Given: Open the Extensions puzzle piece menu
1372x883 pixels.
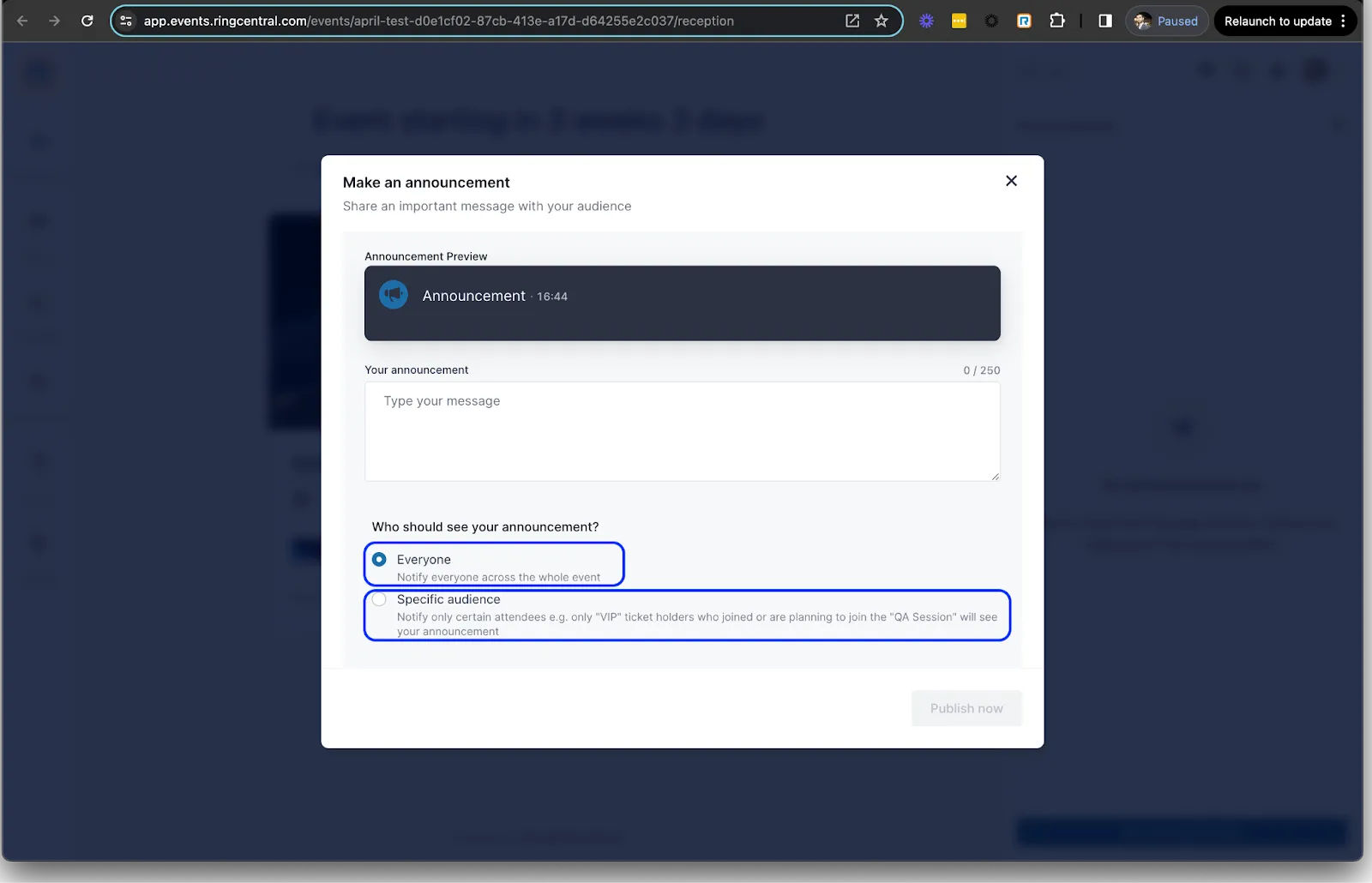Looking at the screenshot, I should click(x=1057, y=21).
